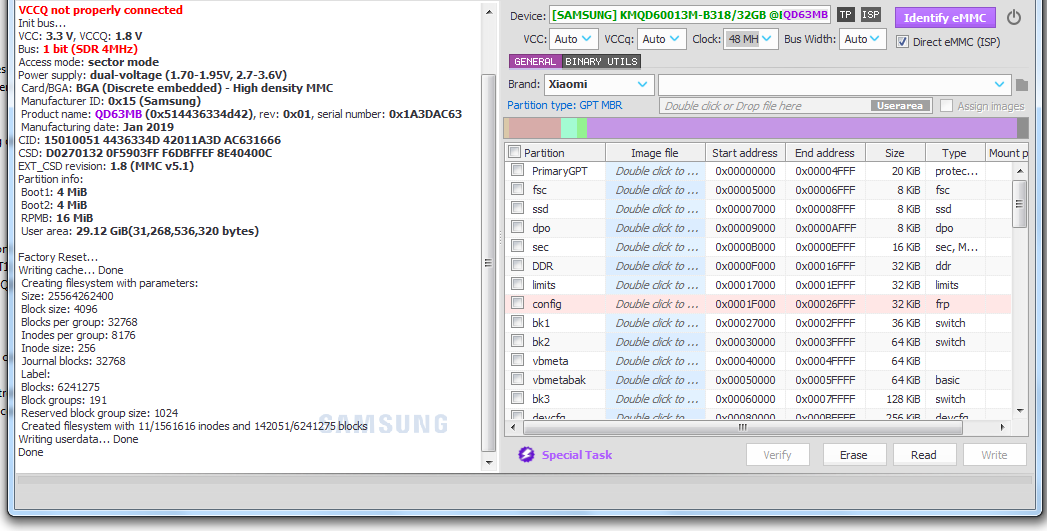Click the Special Task link
This screenshot has height=531, width=1047.
pyautogui.click(x=577, y=455)
